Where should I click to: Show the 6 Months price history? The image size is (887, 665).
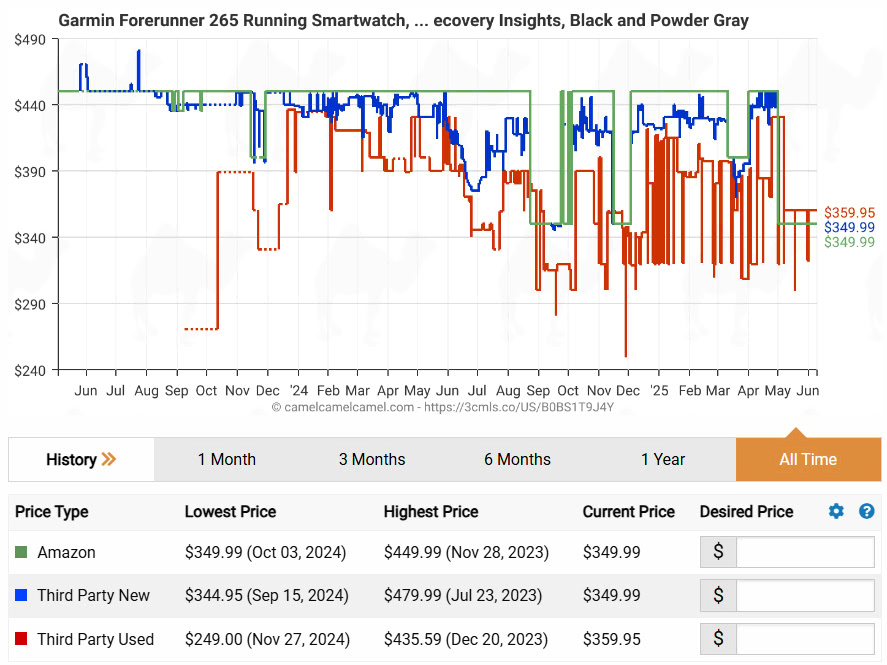(x=517, y=459)
